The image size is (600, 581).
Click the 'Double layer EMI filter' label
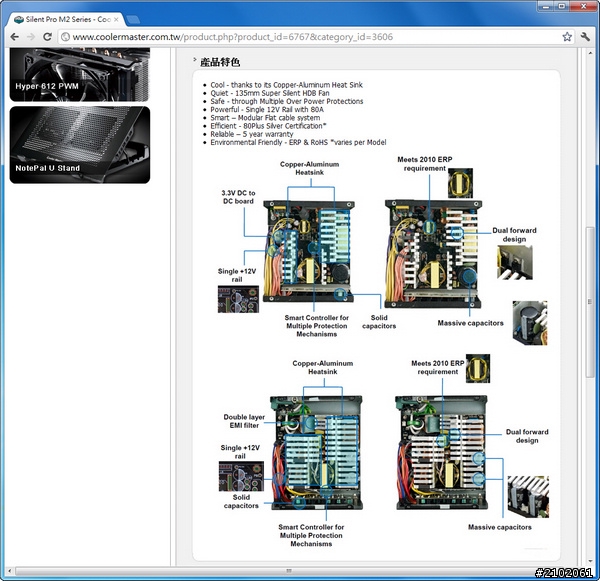(244, 421)
